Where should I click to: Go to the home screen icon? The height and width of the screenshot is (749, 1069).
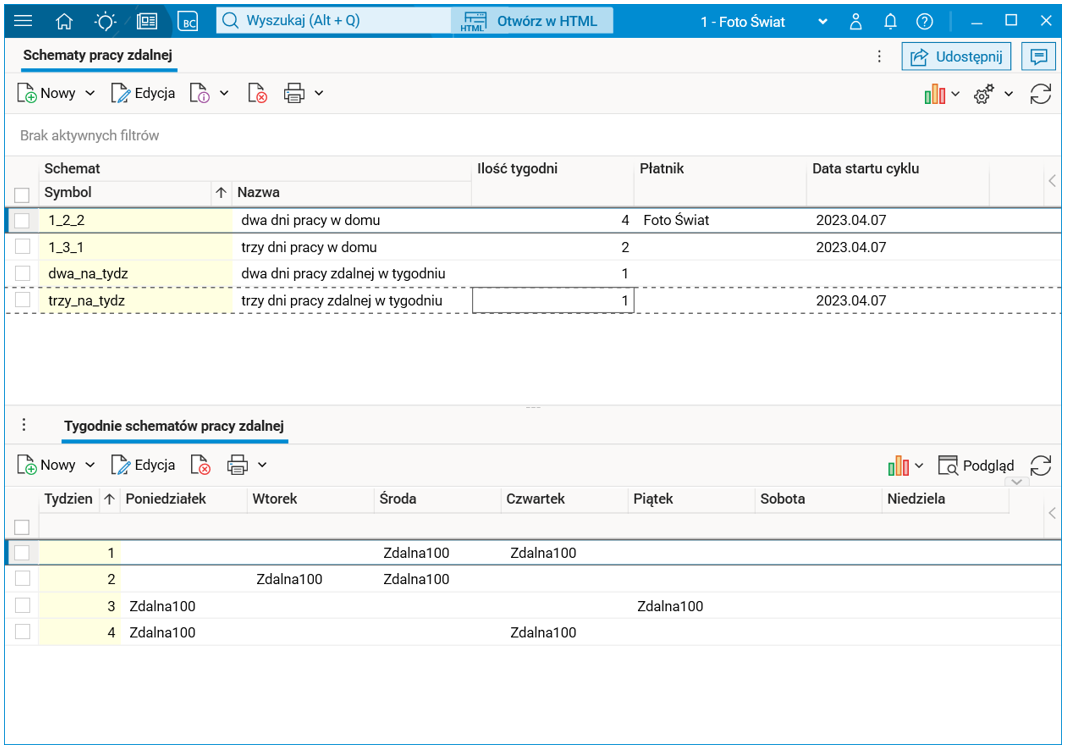[x=64, y=21]
